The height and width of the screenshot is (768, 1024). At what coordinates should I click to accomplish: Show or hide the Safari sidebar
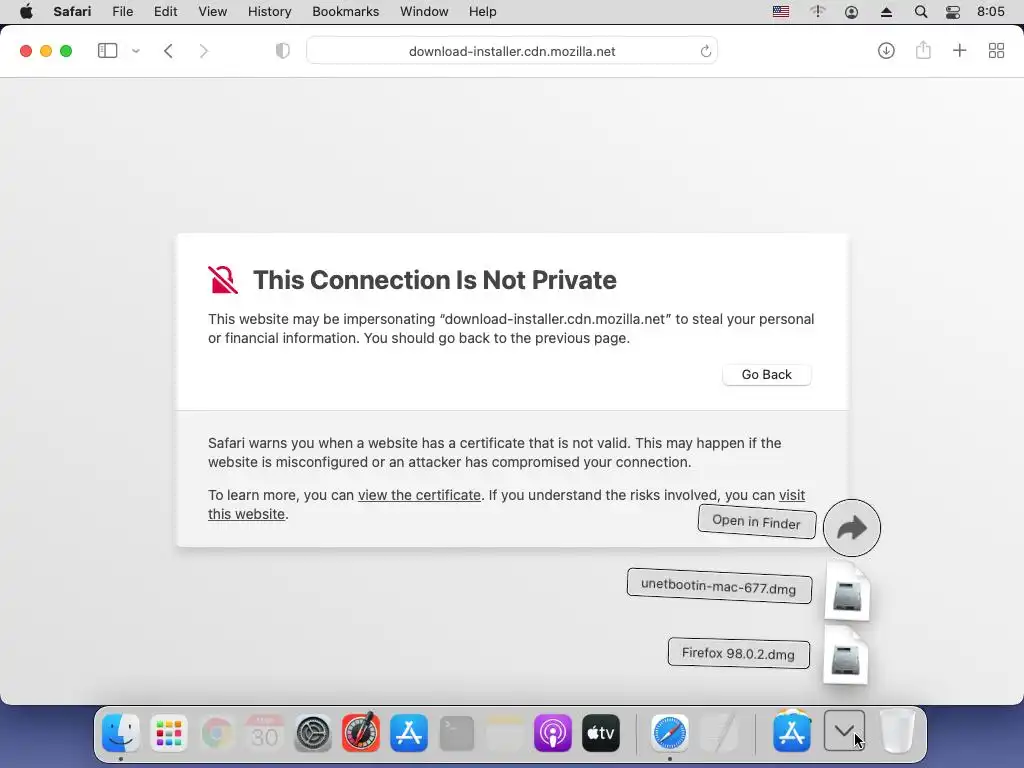pyautogui.click(x=107, y=51)
